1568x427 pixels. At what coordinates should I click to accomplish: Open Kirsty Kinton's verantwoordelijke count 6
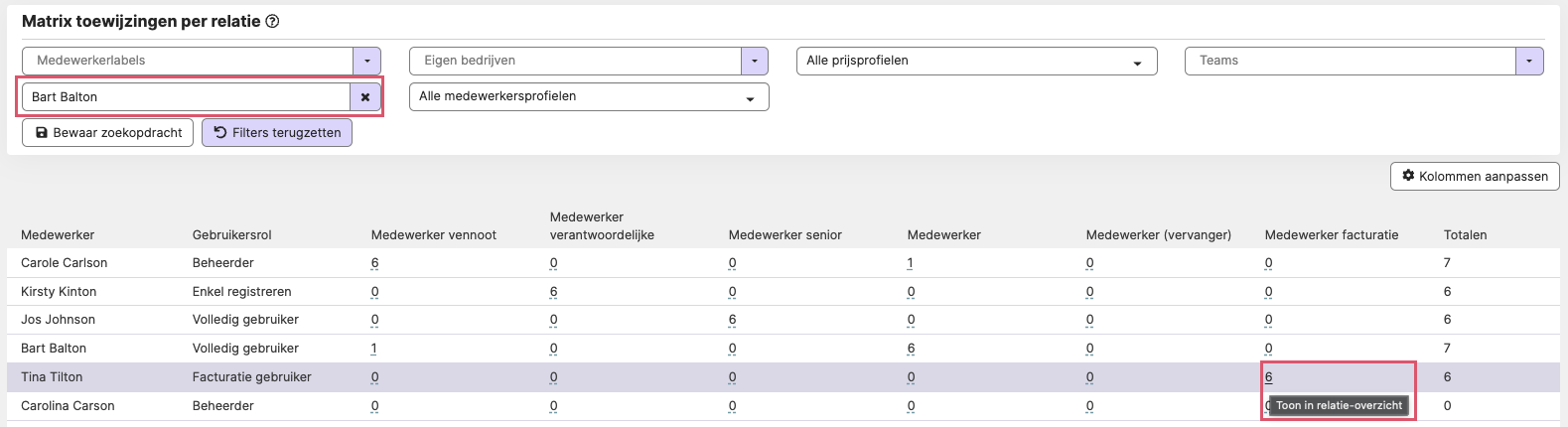[x=554, y=292]
